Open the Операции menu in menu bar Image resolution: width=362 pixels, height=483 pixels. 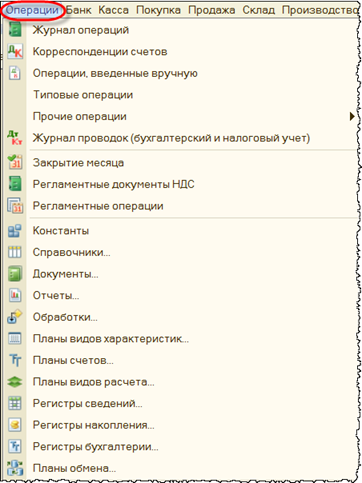pos(32,10)
